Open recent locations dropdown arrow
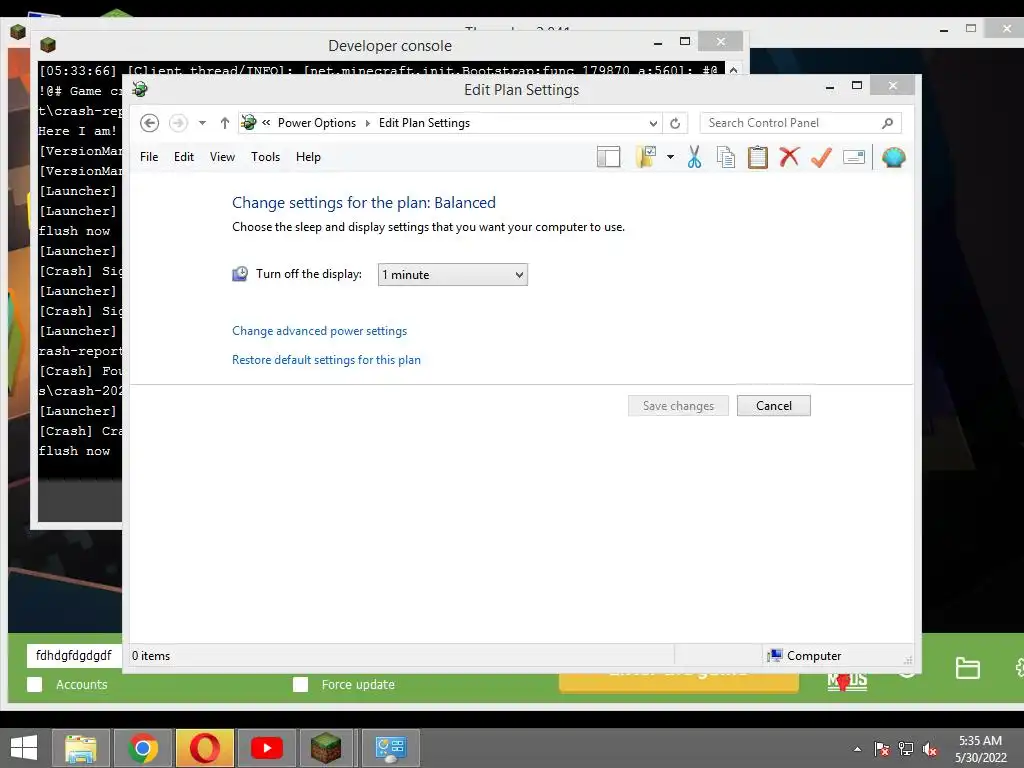The height and width of the screenshot is (768, 1024). click(x=202, y=123)
